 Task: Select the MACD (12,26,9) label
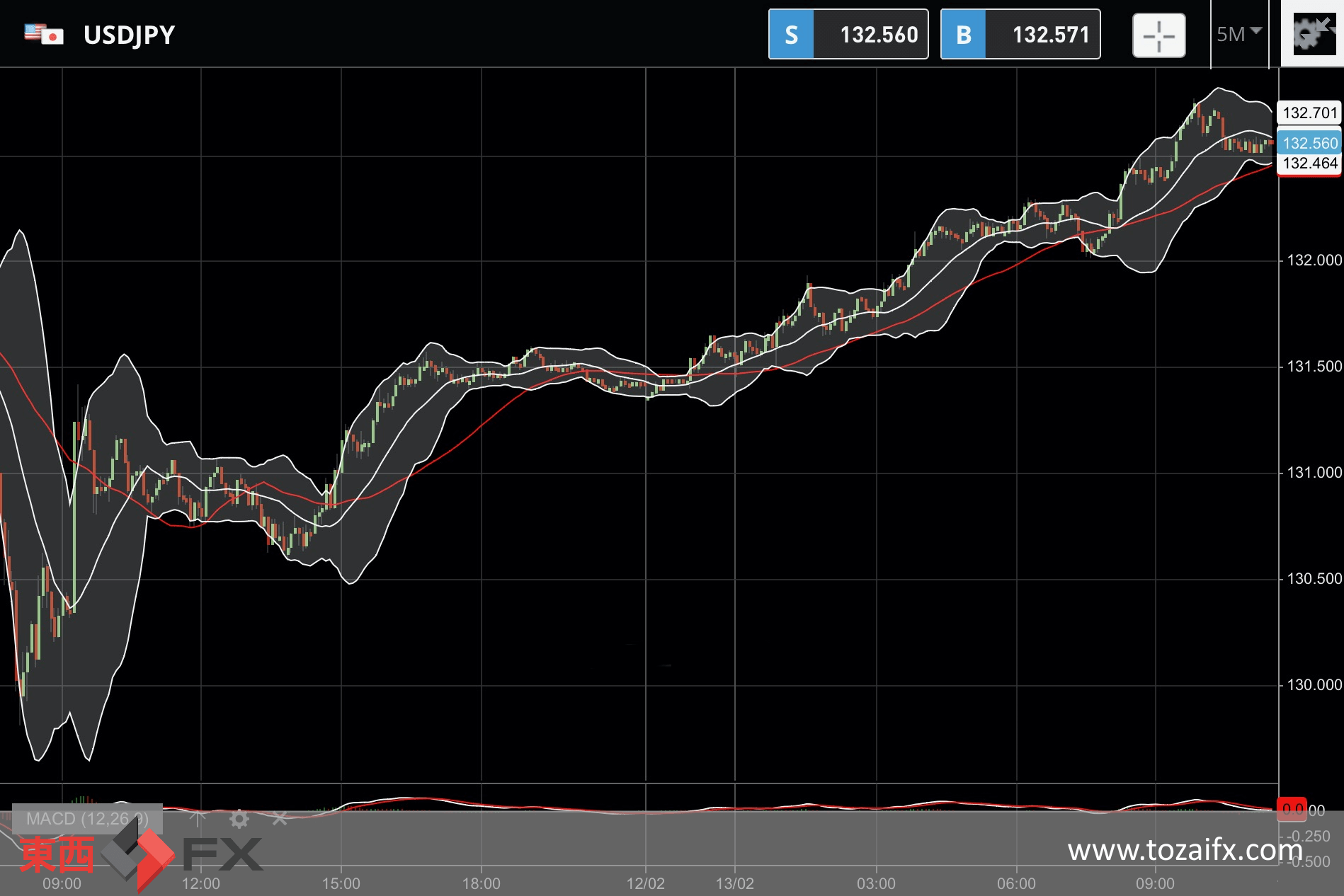pyautogui.click(x=88, y=819)
